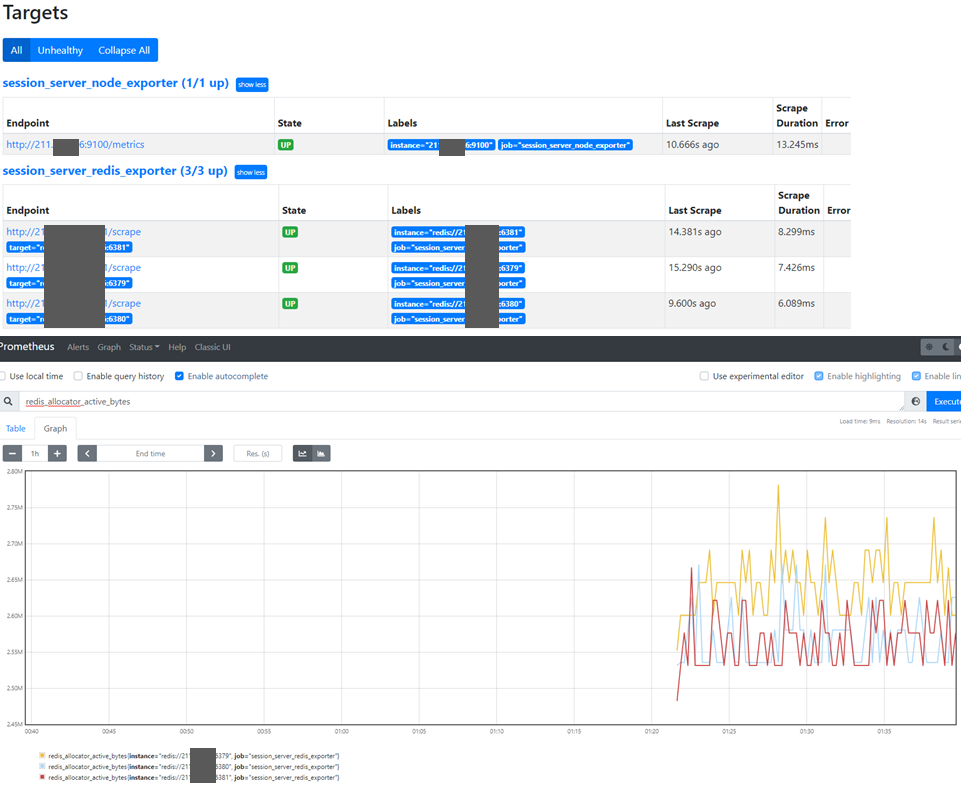
Task: Open the session_server_redis_exporter group link
Action: (115, 170)
